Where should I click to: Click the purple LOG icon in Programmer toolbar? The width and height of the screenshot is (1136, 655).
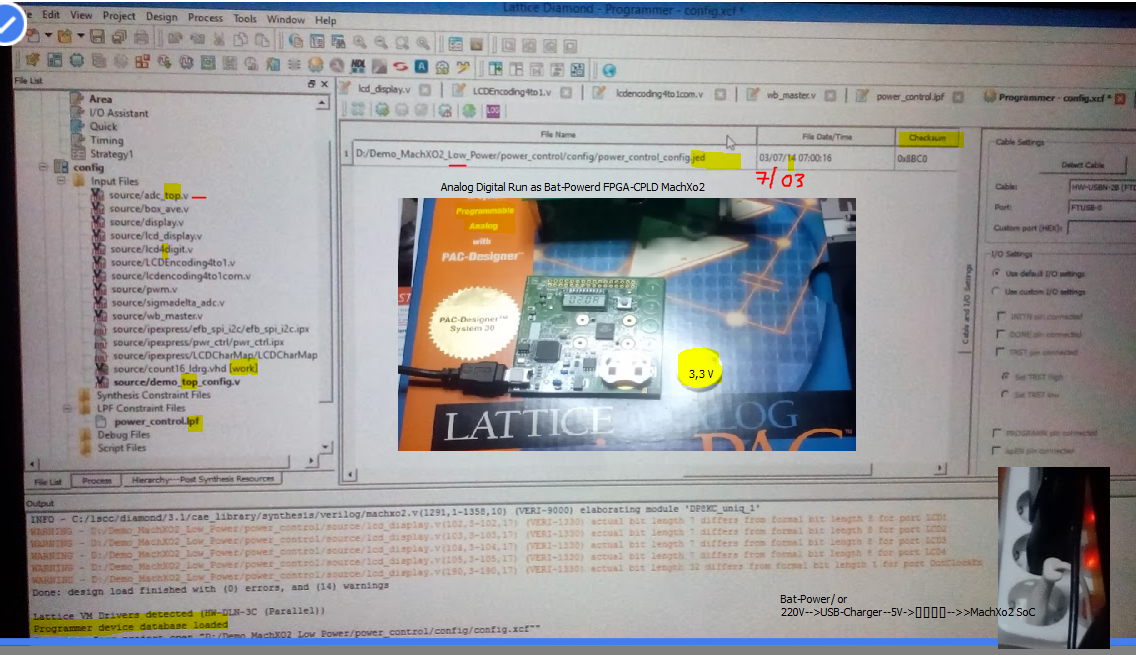click(x=493, y=111)
